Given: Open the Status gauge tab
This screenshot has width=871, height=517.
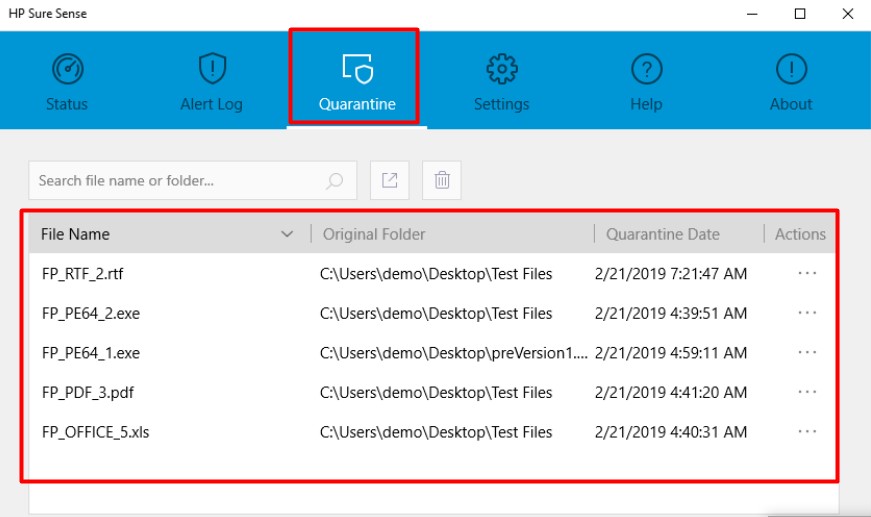Looking at the screenshot, I should pos(67,70).
